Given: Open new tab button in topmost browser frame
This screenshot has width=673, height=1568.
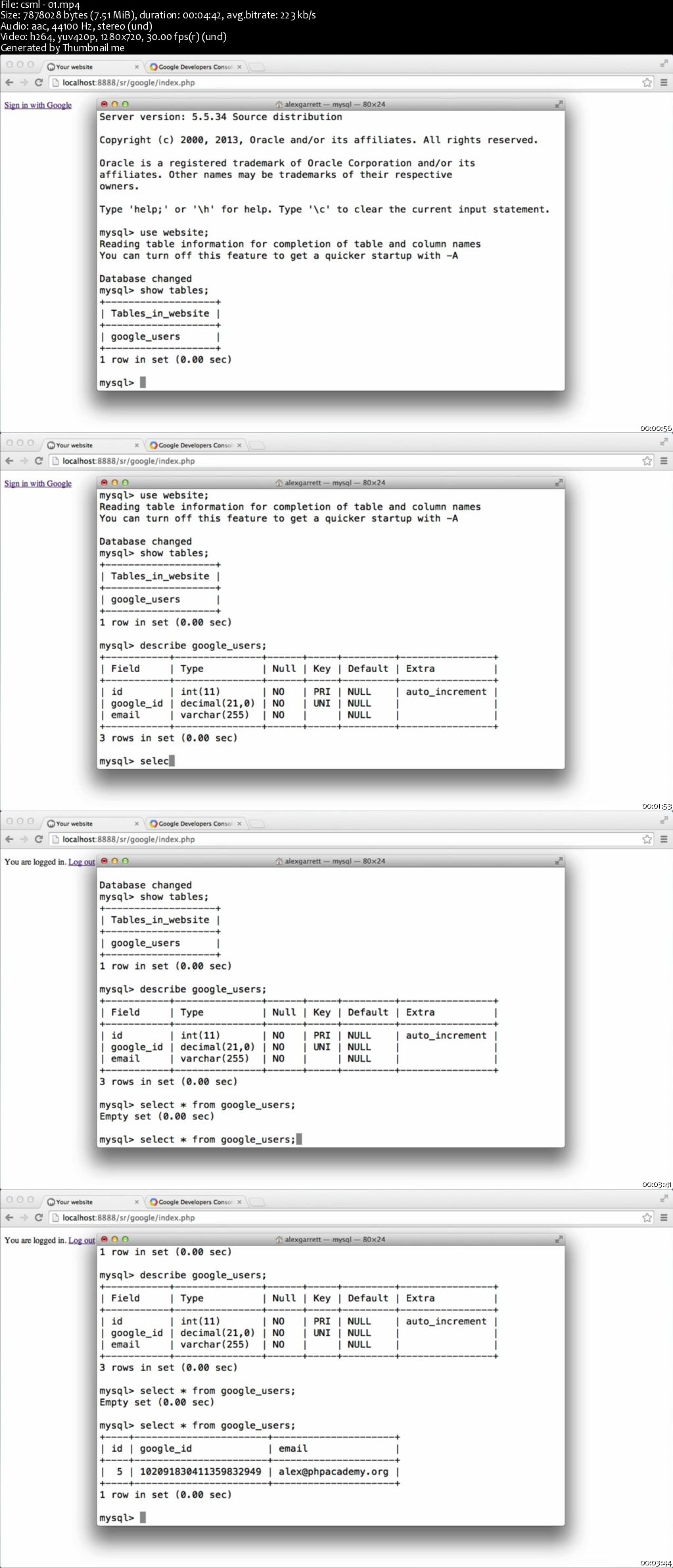Looking at the screenshot, I should [x=258, y=67].
